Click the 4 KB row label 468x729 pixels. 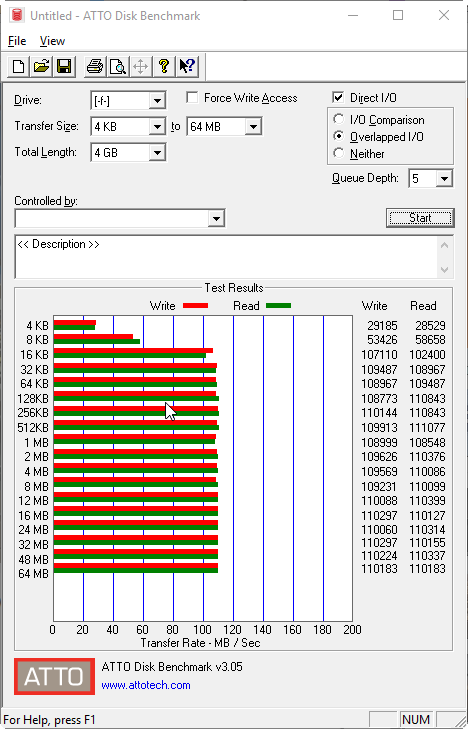[x=37, y=326]
